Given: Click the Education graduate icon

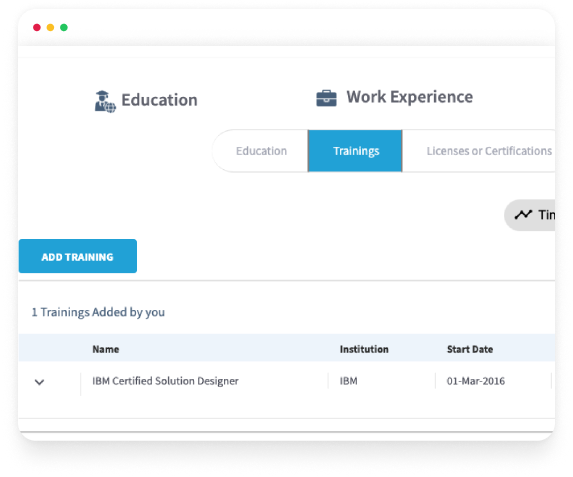Looking at the screenshot, I should pos(105,101).
